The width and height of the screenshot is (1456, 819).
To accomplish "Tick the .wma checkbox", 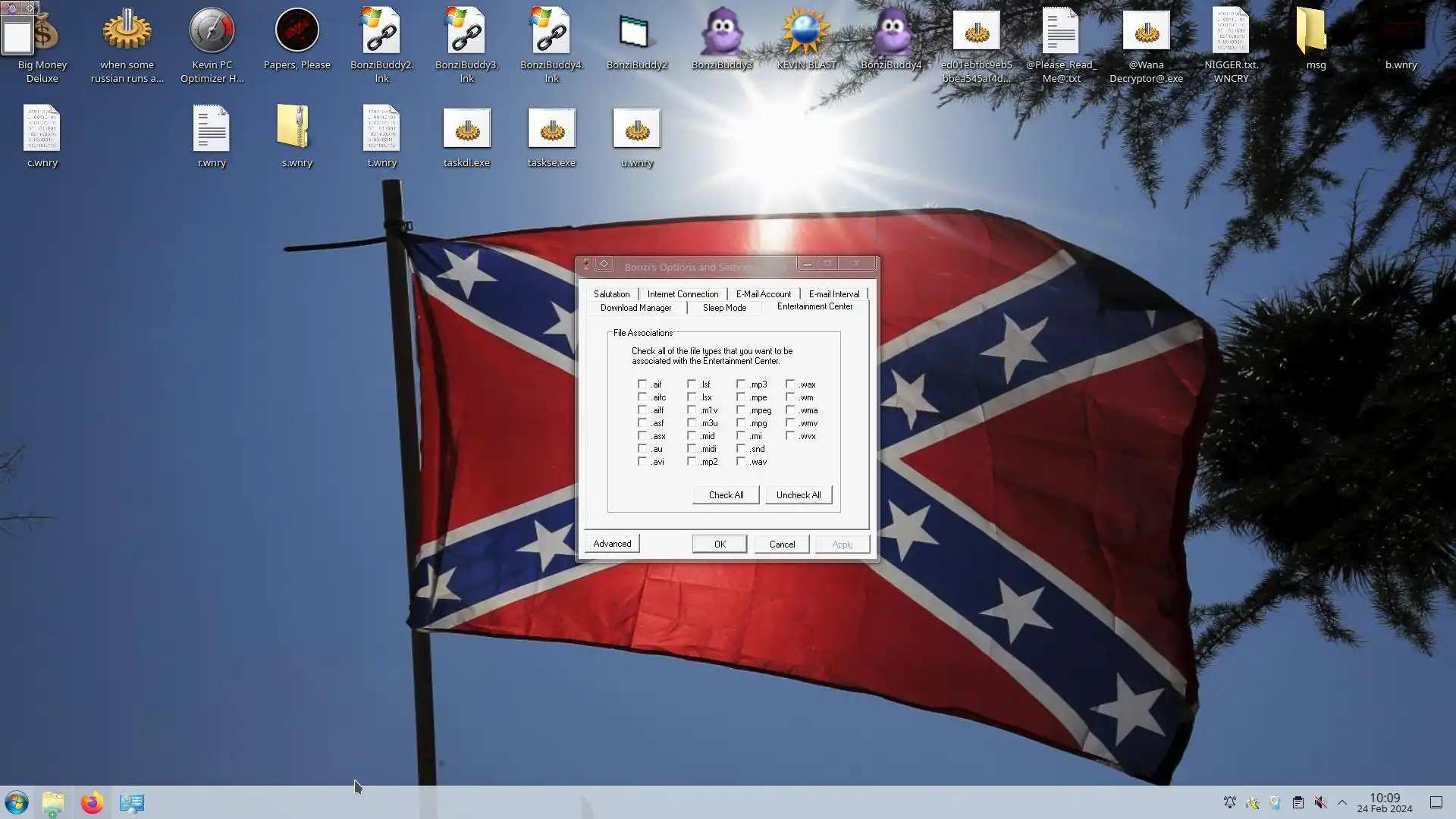I will point(790,410).
